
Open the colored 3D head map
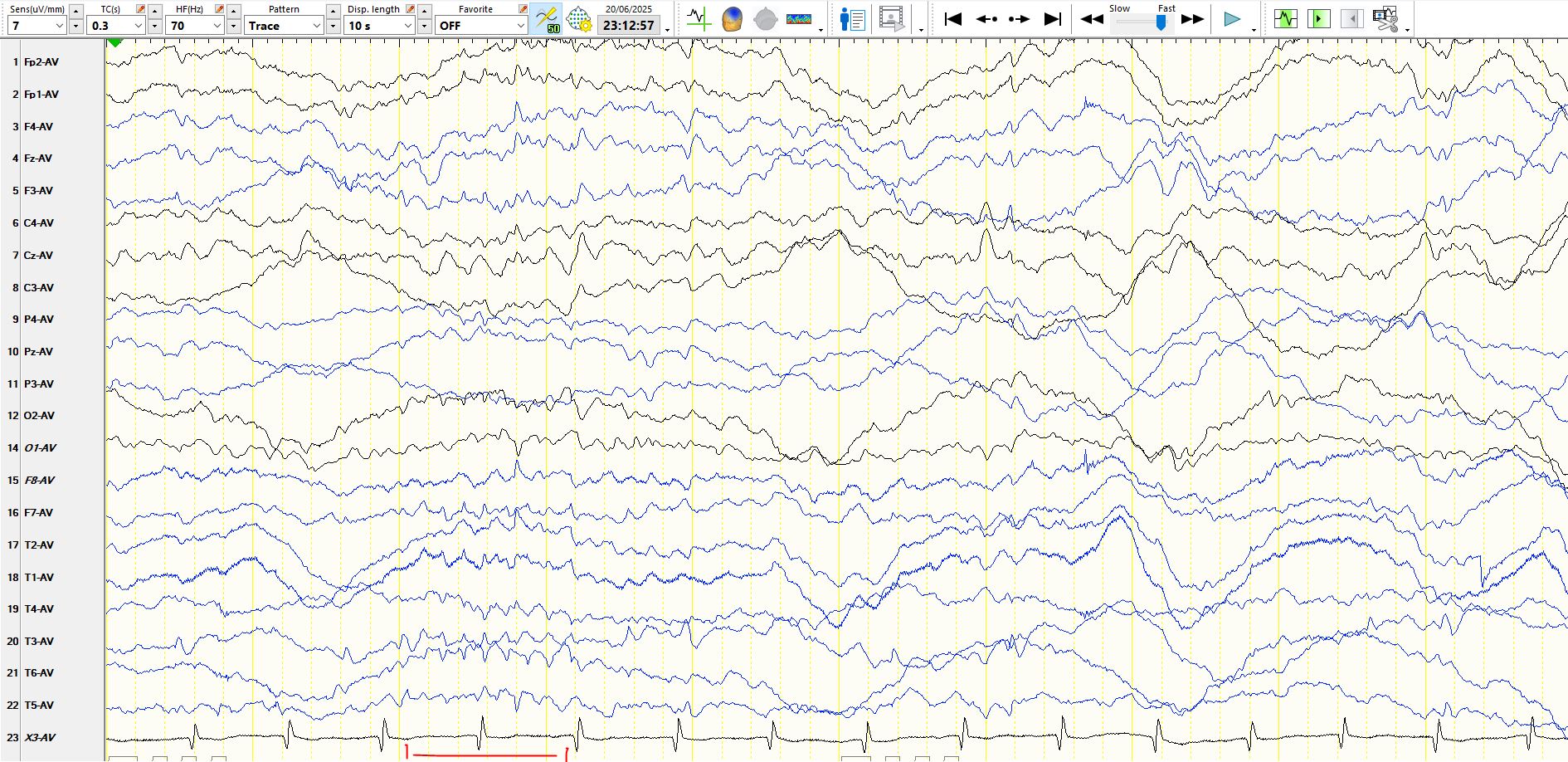tap(732, 18)
